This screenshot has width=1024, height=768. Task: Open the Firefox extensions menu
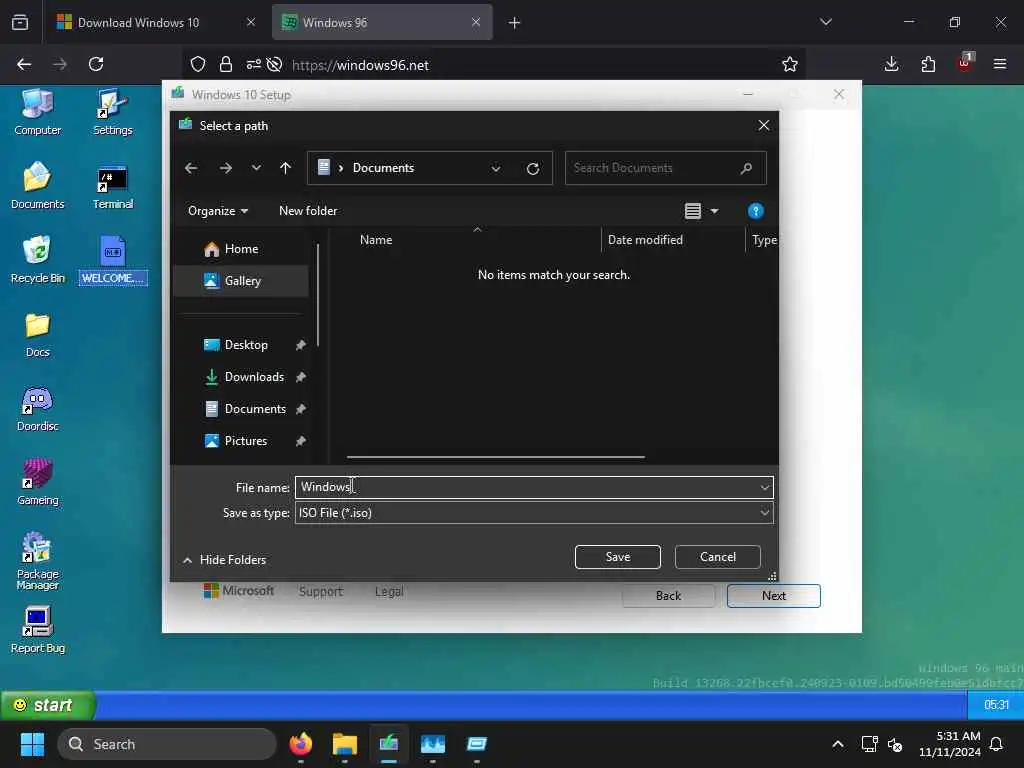(x=928, y=64)
